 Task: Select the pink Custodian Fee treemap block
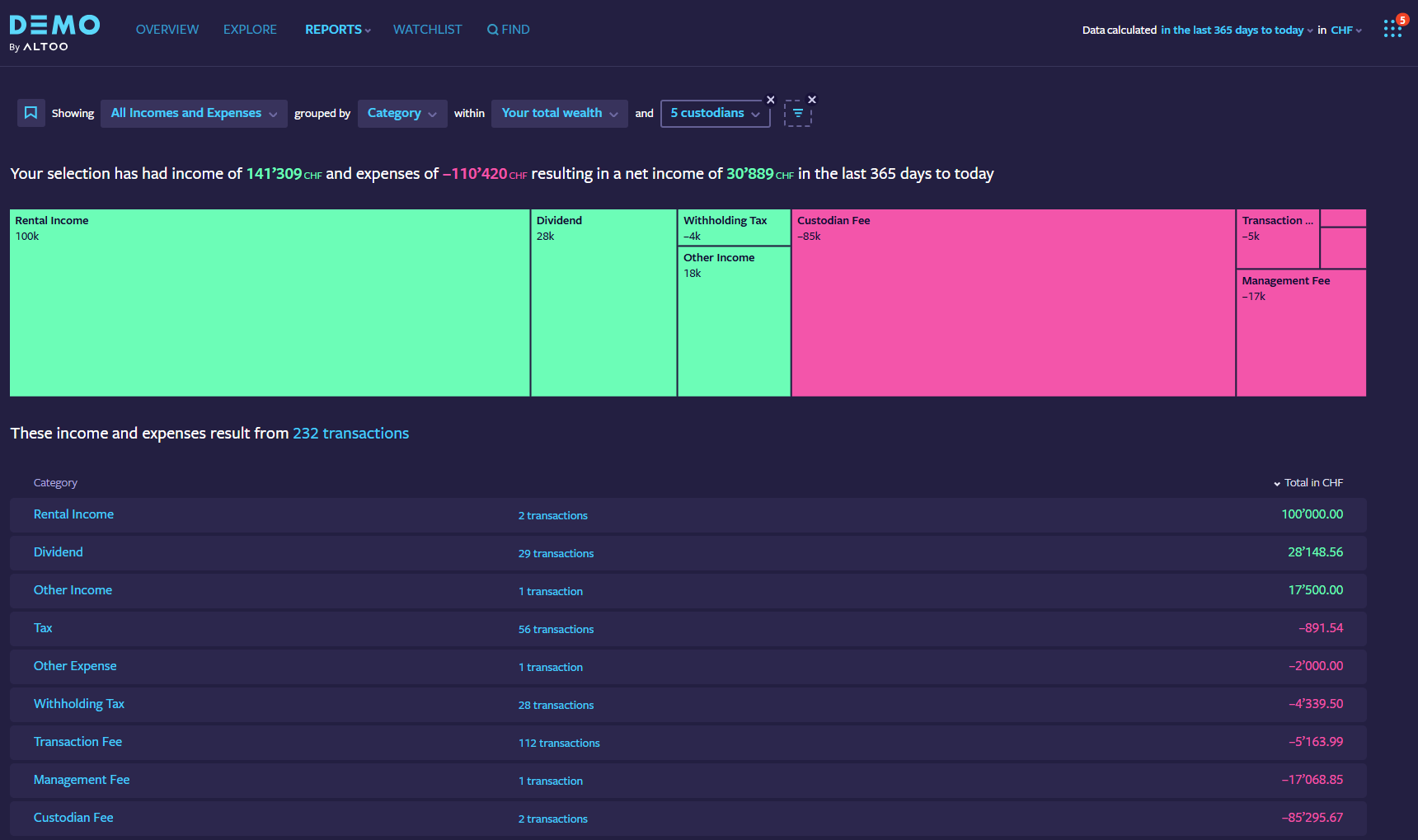1012,313
